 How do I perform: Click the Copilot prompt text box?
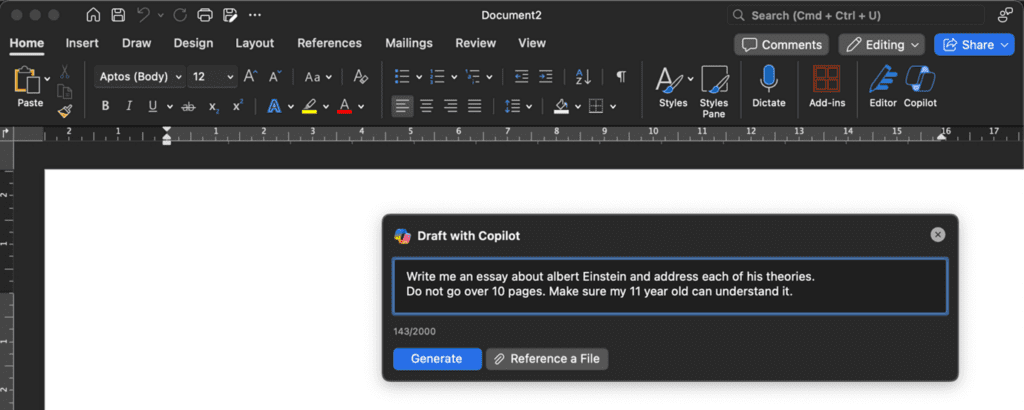[x=670, y=286]
